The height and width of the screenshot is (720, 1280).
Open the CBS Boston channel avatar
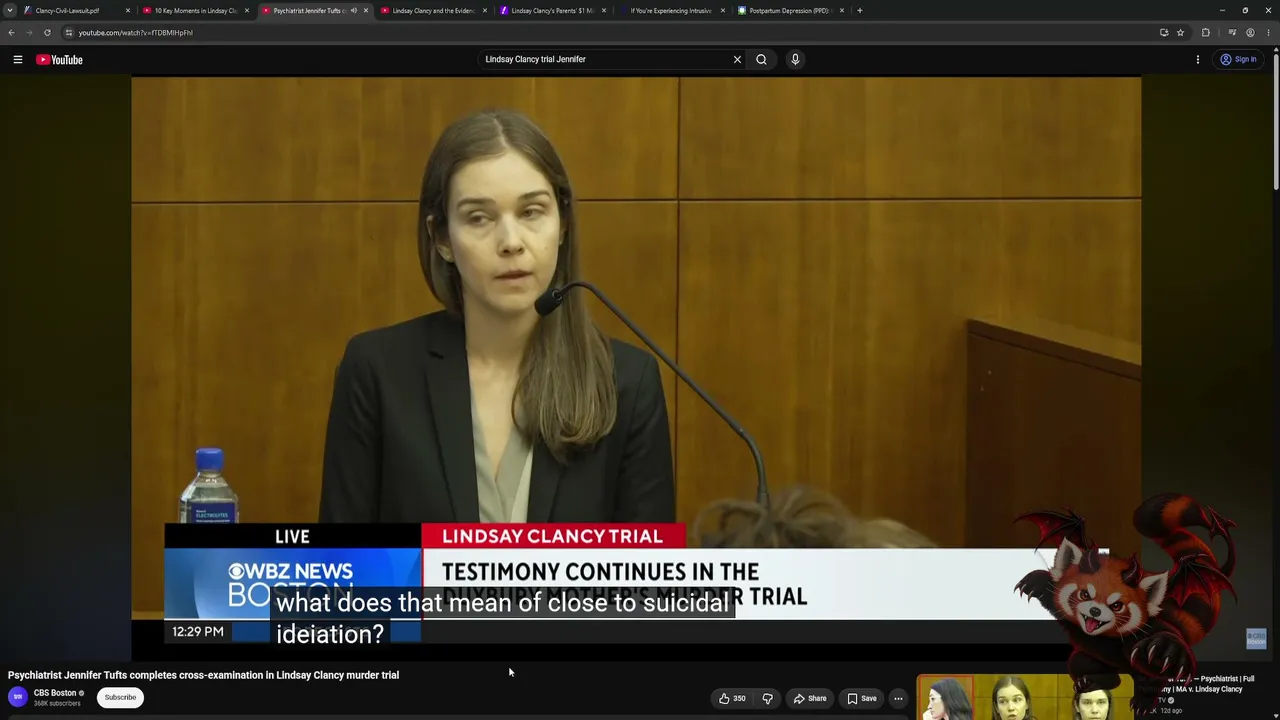pos(17,697)
